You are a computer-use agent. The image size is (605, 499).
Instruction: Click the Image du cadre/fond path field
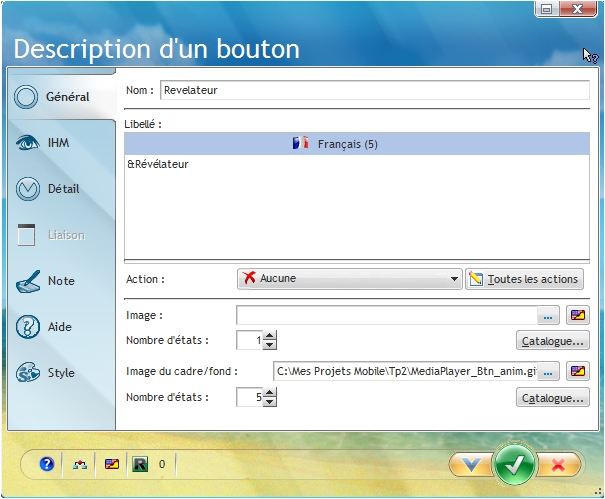[x=405, y=371]
